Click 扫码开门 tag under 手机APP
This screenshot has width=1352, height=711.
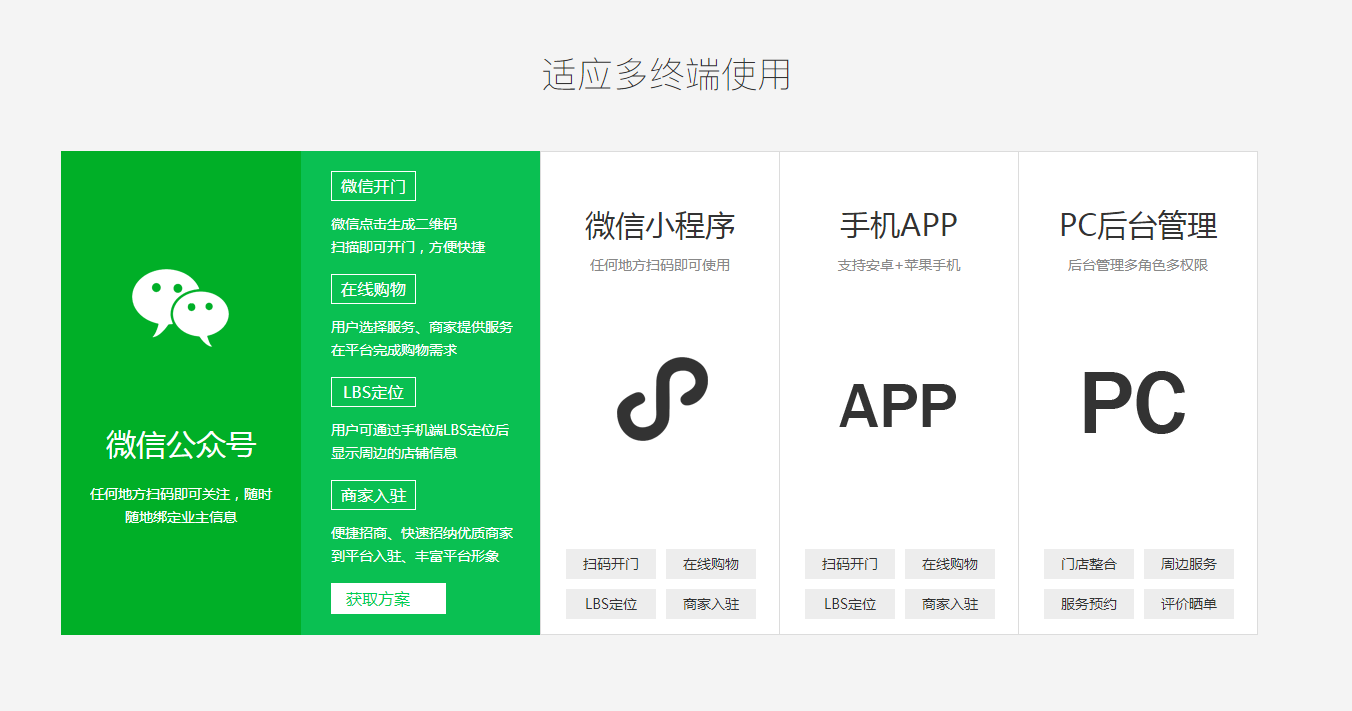pos(850,564)
